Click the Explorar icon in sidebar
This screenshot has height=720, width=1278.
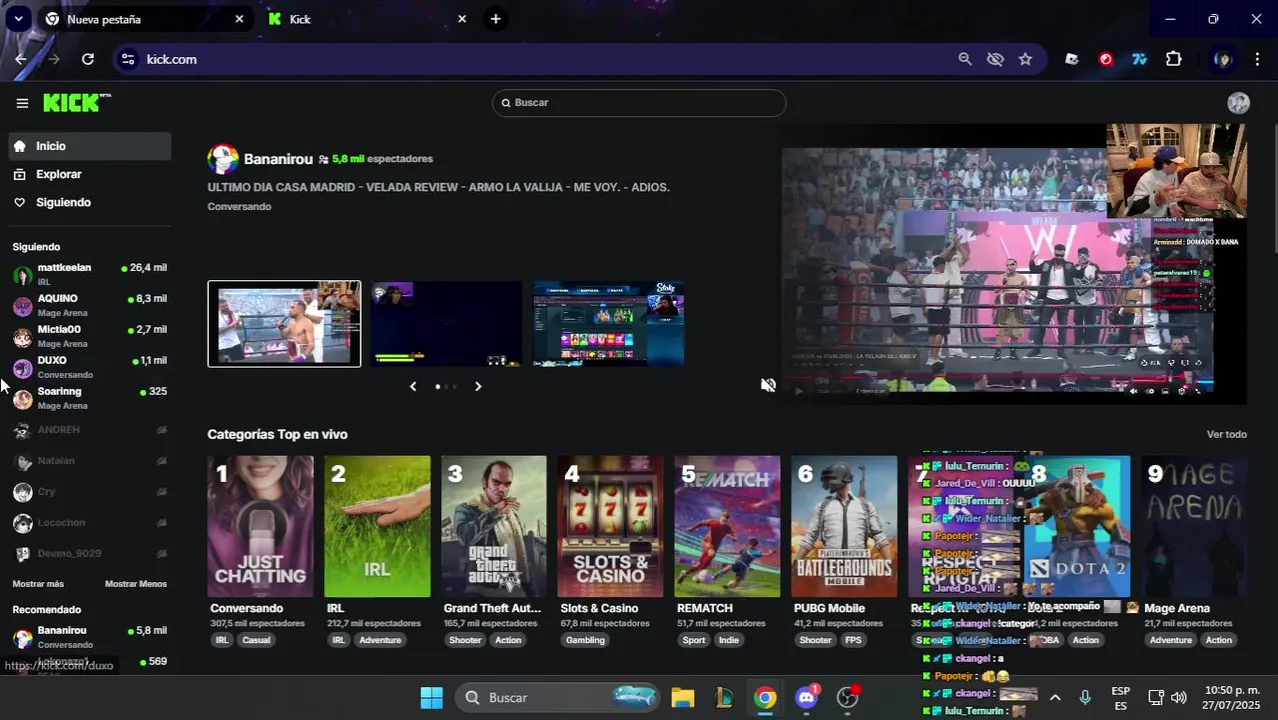(19, 174)
